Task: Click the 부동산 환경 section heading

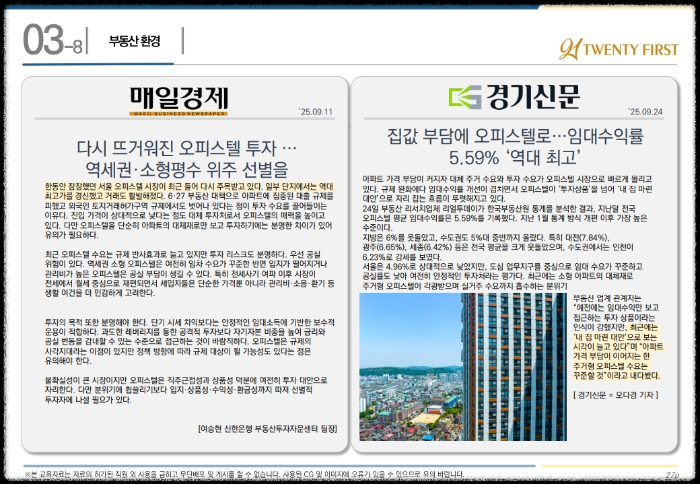Action: [x=134, y=41]
